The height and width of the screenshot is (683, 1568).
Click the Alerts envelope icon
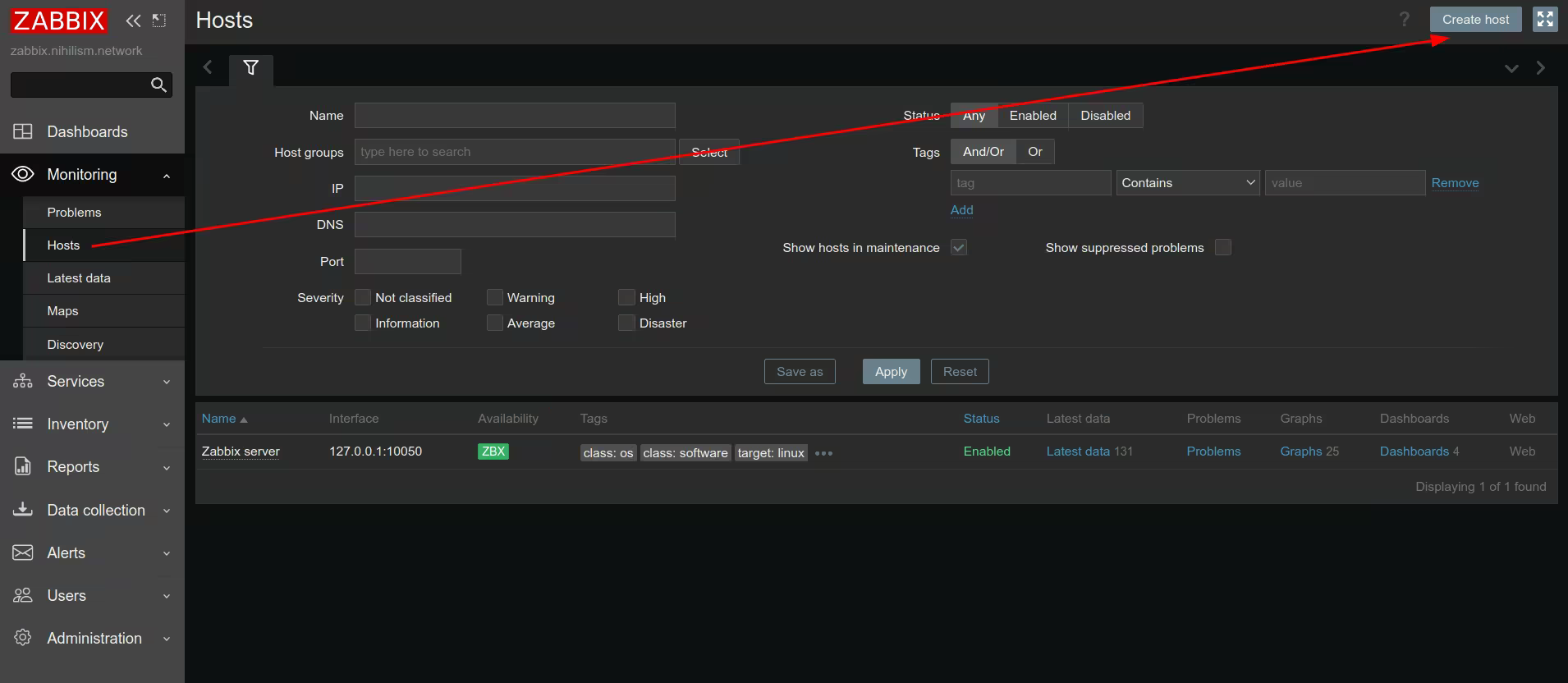click(x=23, y=552)
